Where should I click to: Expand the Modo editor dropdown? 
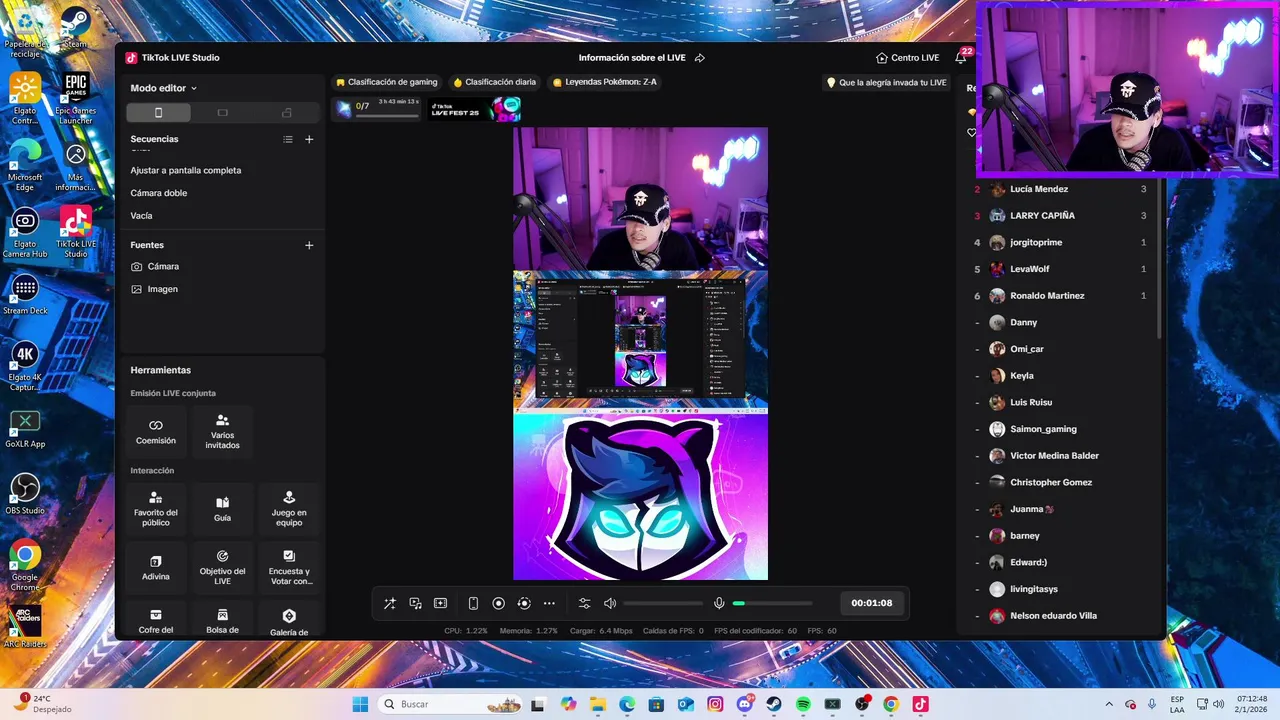(x=164, y=88)
